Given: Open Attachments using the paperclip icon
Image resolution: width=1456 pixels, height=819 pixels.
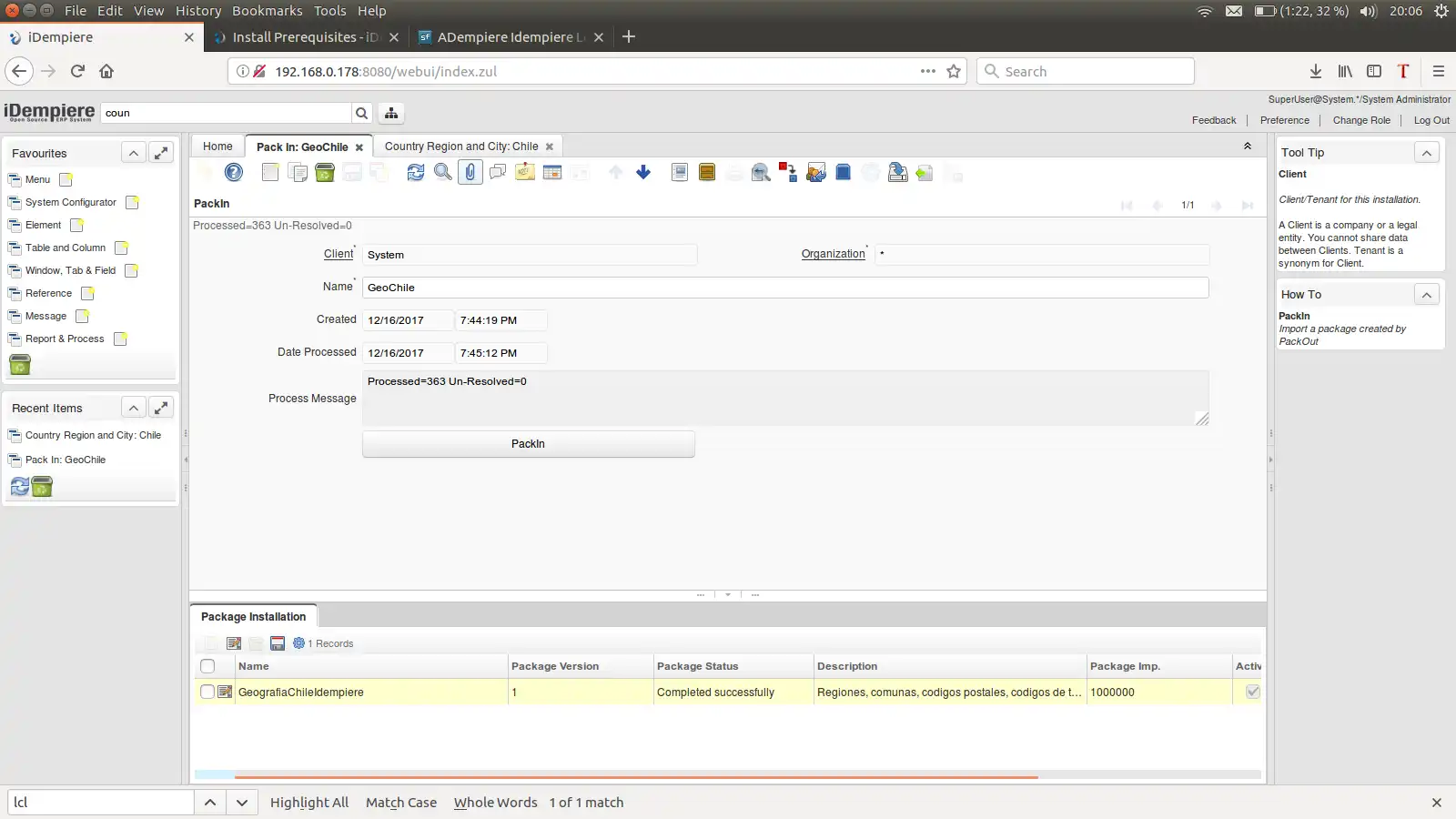Looking at the screenshot, I should point(470,172).
